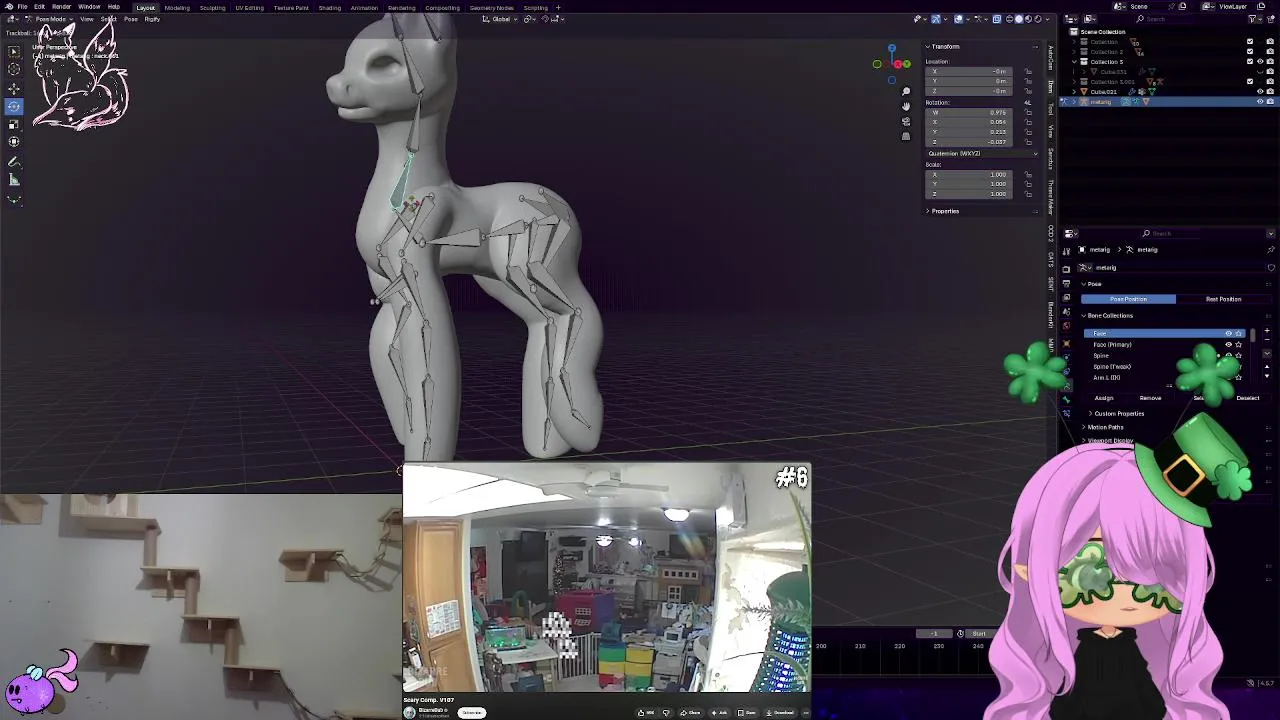This screenshot has width=1280, height=720.
Task: Open Rigify menu in viewport header
Action: 152,19
